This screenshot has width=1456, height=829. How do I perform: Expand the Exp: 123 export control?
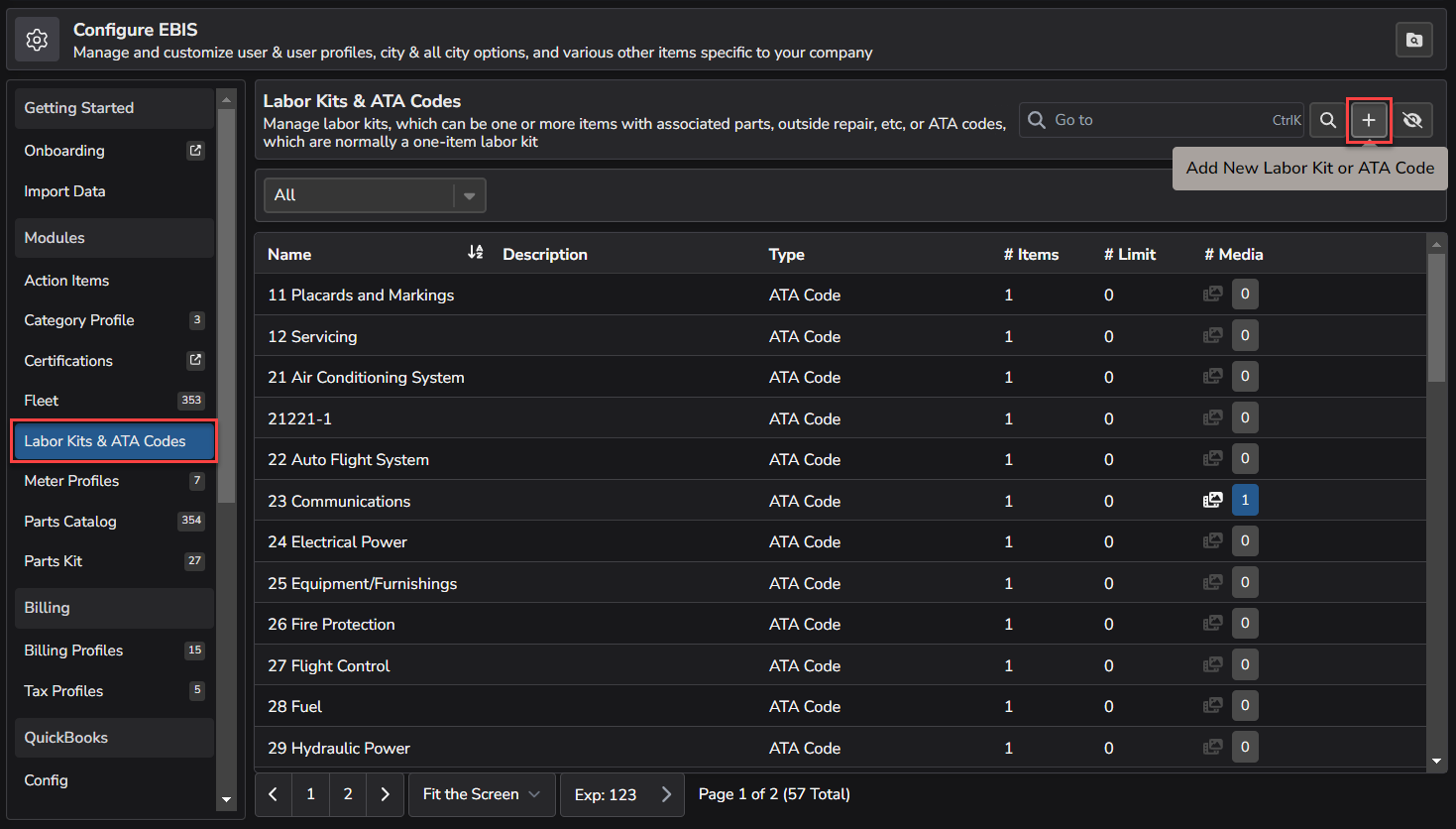pyautogui.click(x=622, y=793)
